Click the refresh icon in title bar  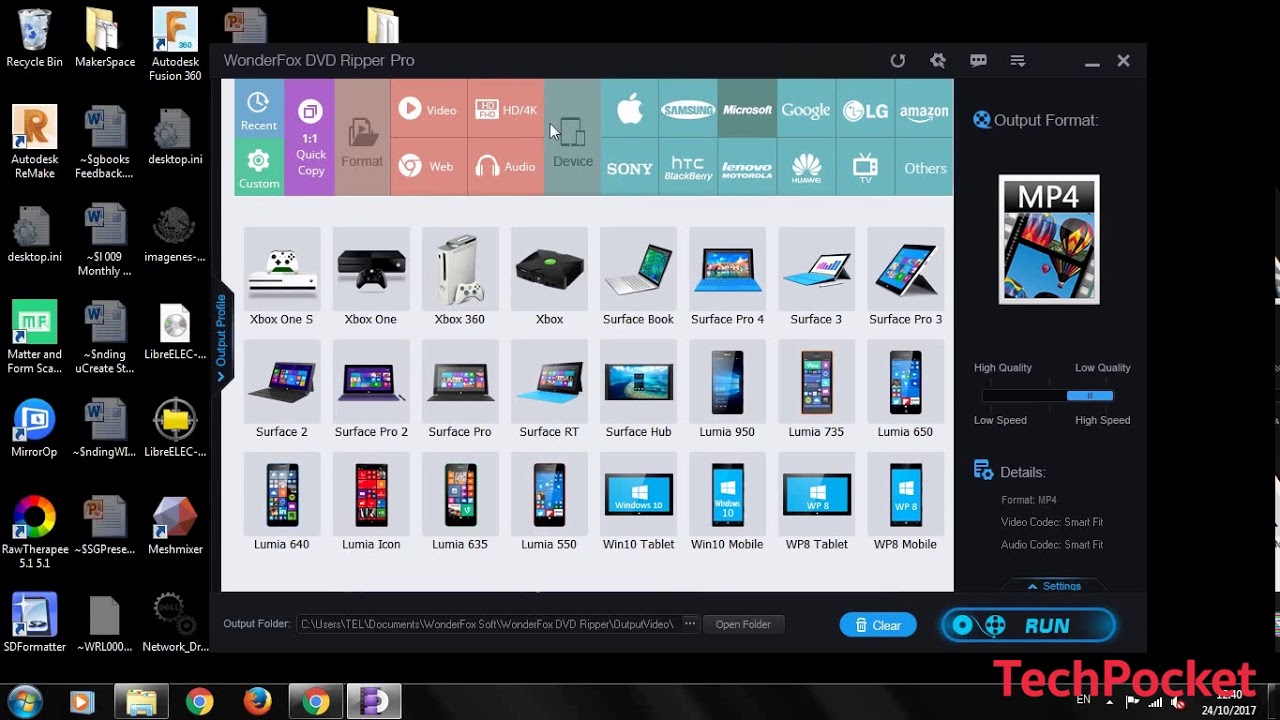click(898, 61)
